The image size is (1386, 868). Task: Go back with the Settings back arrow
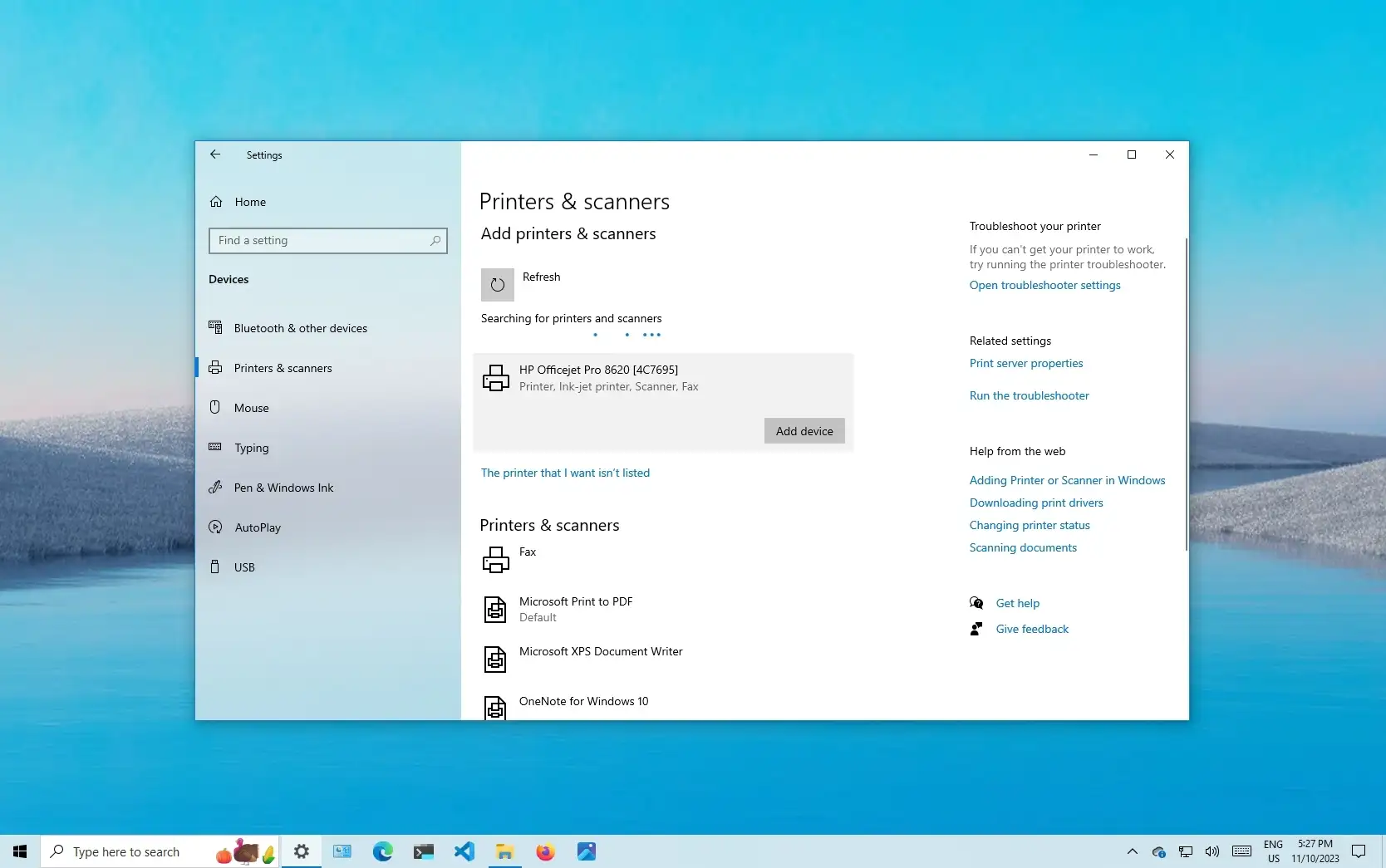(x=215, y=154)
